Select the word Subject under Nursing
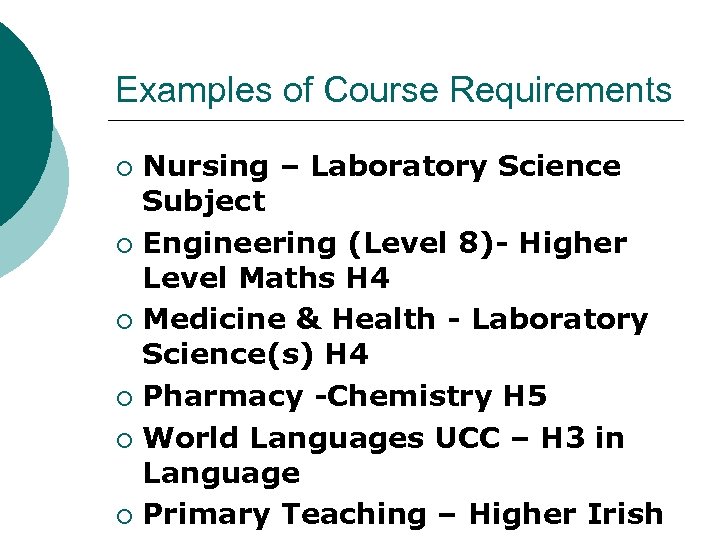The image size is (720, 540). (x=204, y=201)
